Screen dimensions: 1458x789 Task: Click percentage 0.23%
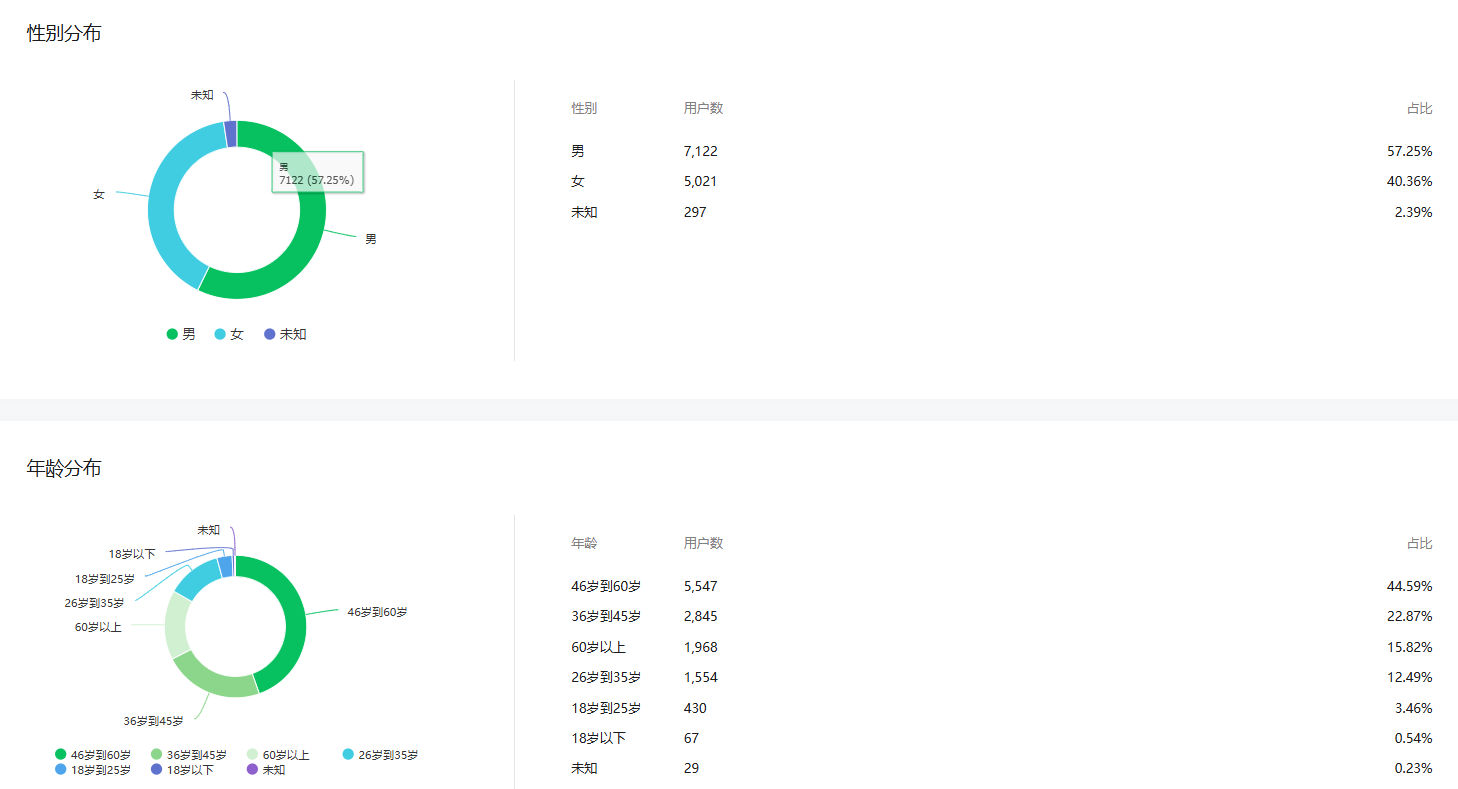point(1414,768)
